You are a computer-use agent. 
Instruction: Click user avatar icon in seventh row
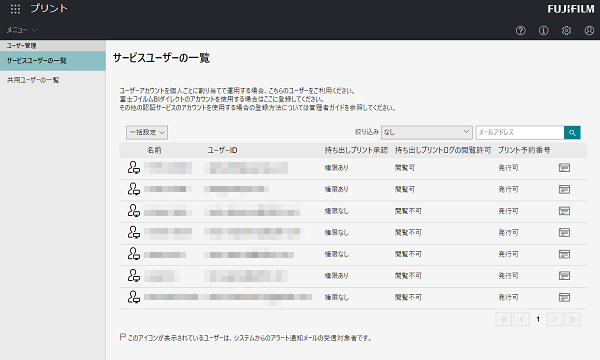(134, 297)
